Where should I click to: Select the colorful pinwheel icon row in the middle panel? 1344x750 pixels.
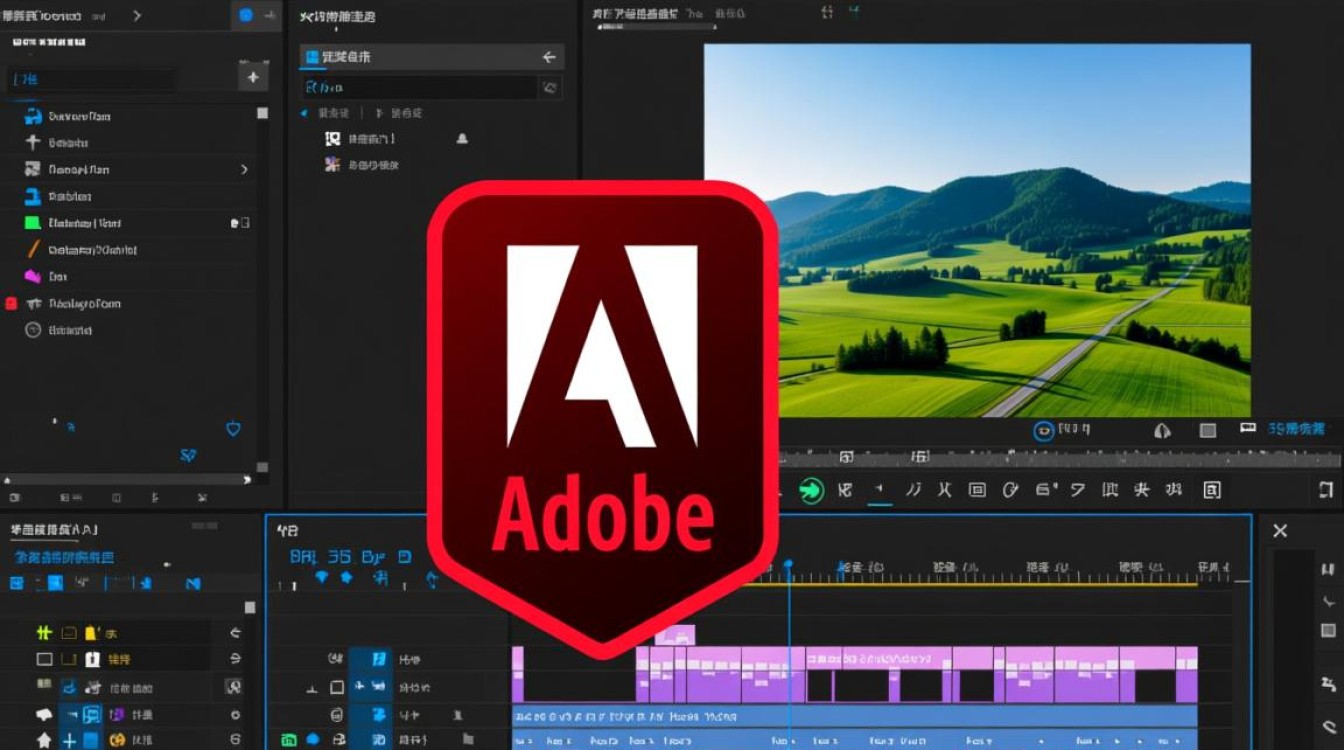tap(362, 165)
